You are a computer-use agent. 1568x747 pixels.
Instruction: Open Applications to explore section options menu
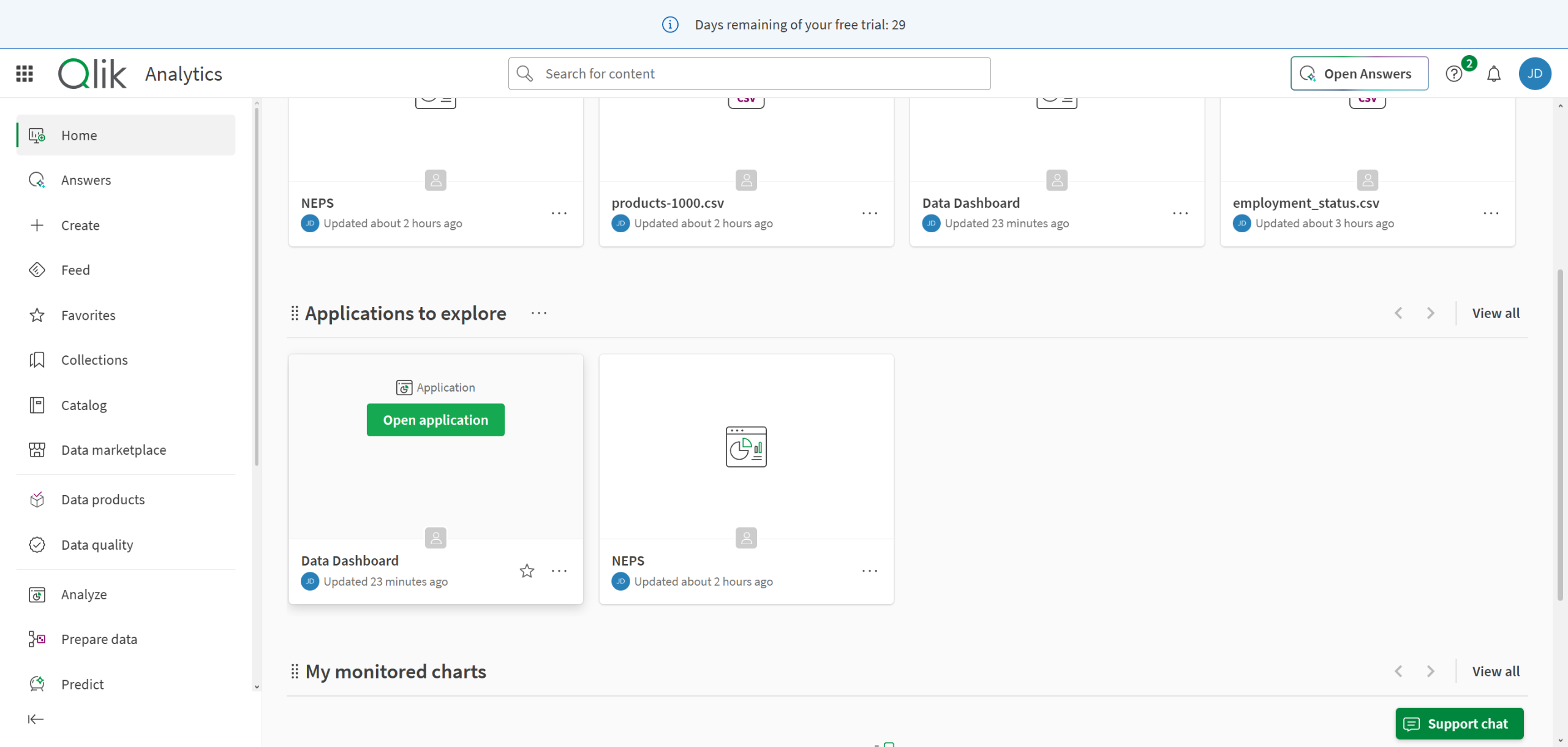539,313
